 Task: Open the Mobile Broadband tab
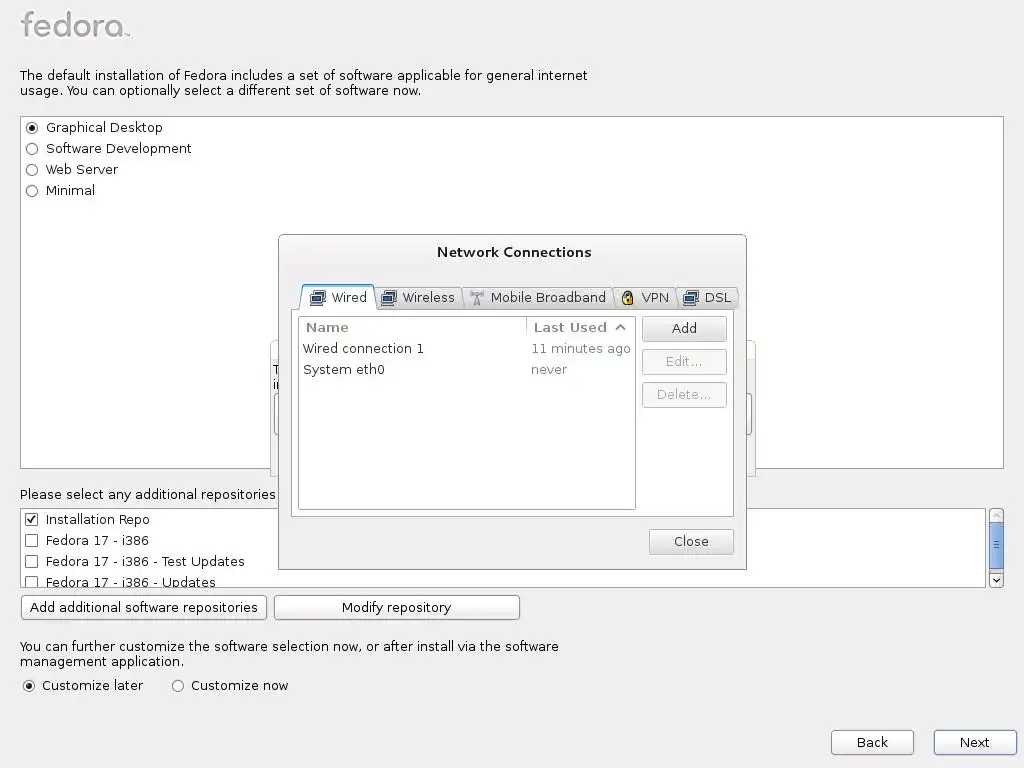coord(538,298)
